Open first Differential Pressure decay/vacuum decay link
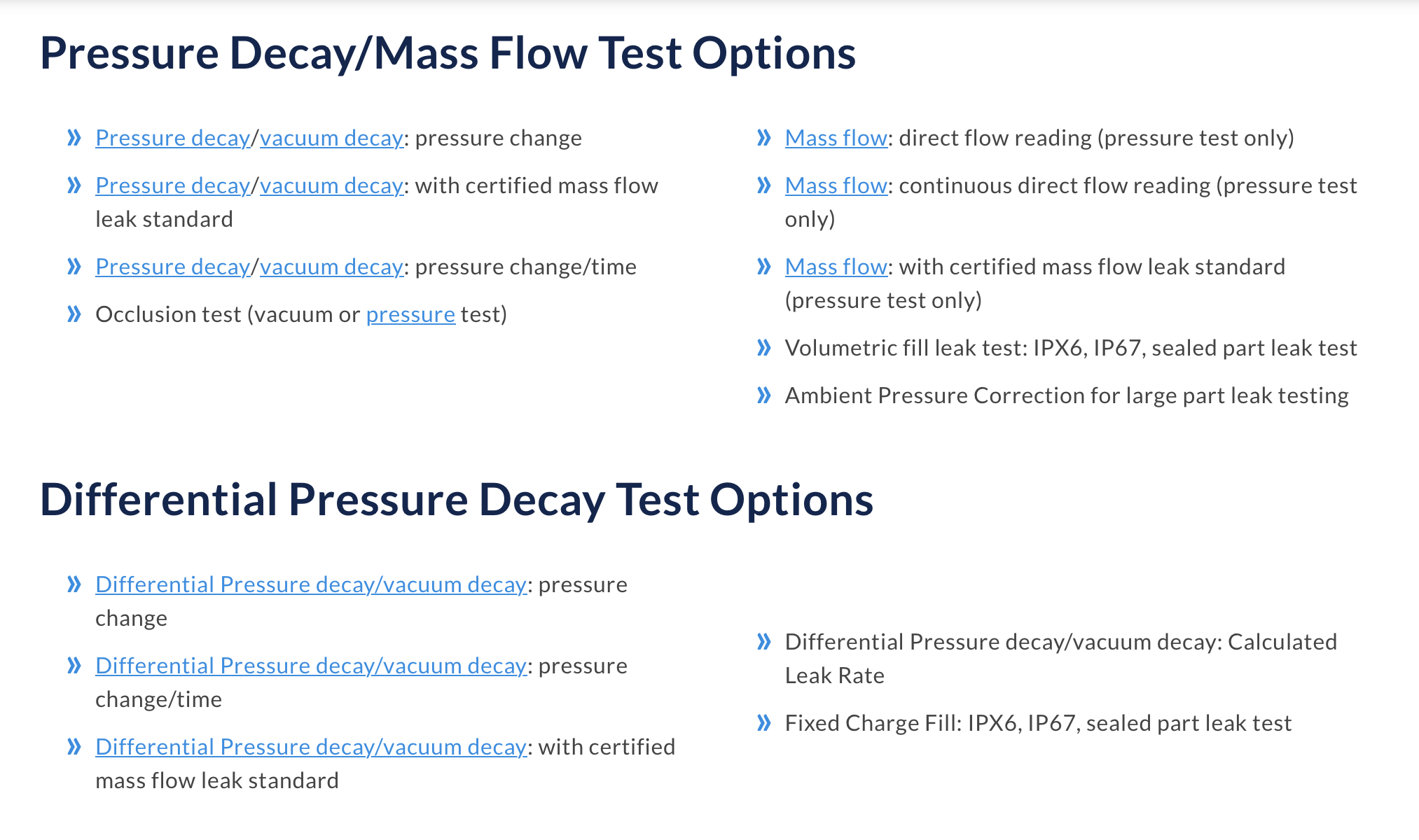1419x840 pixels. point(311,584)
